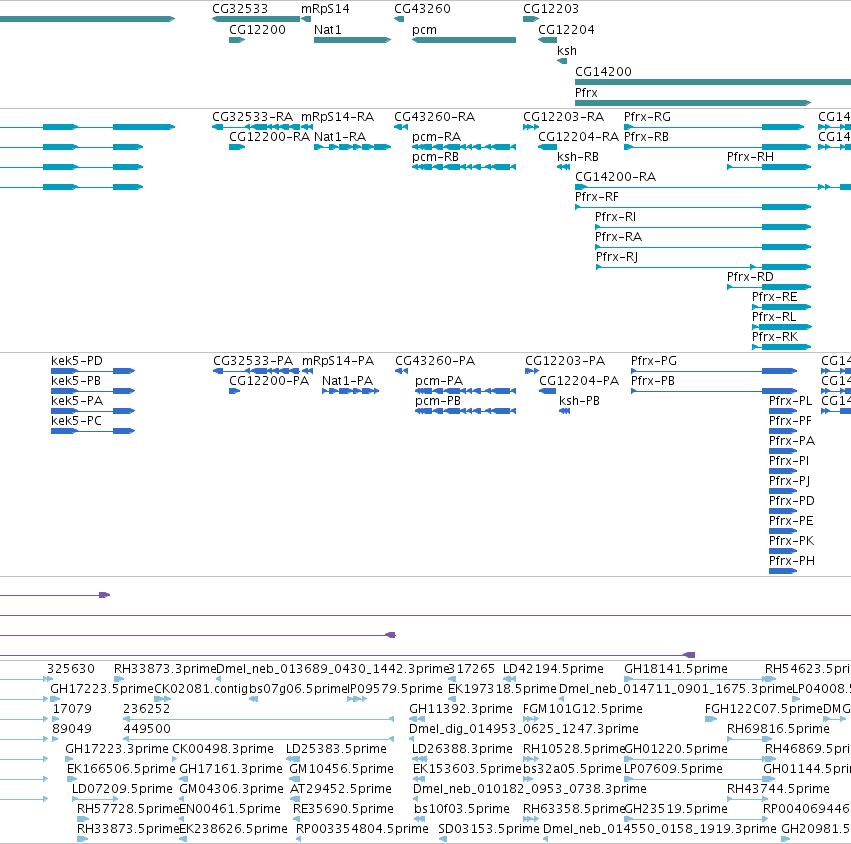Image resolution: width=851 pixels, height=844 pixels.
Task: Click the ksh-PB protein label
Action: tap(579, 401)
